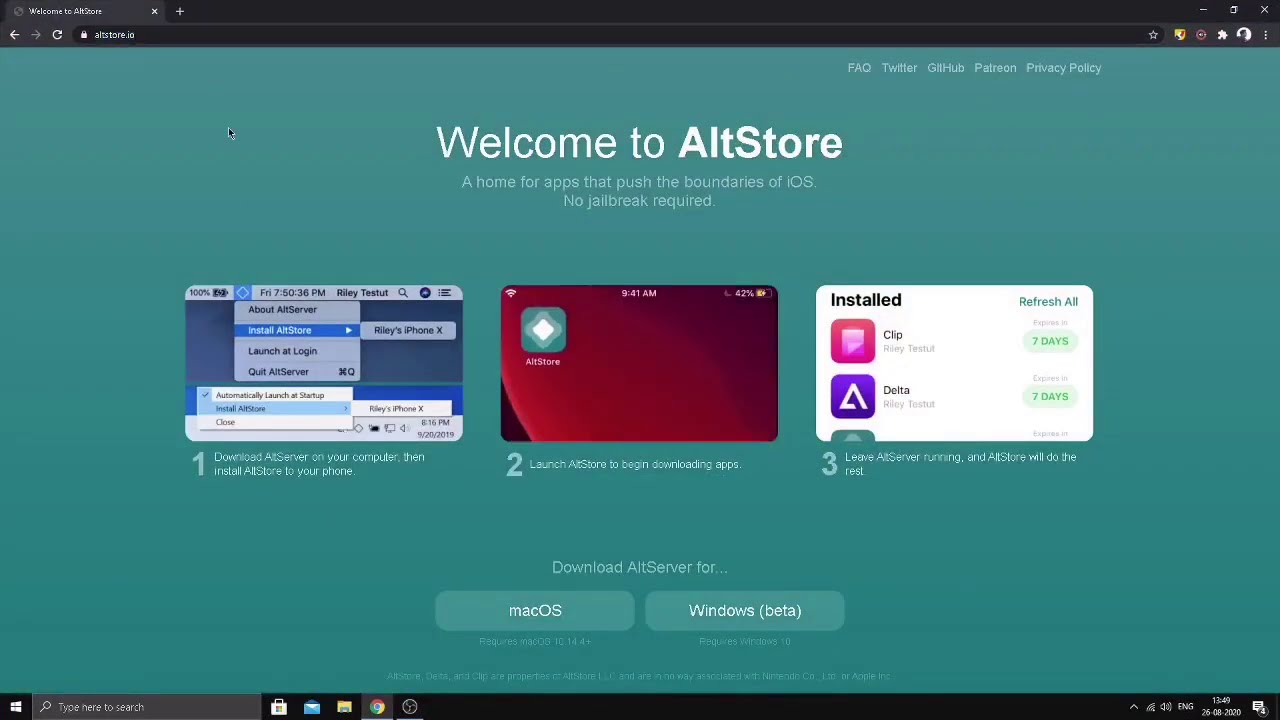Open the Privacy Policy link
Image resolution: width=1280 pixels, height=720 pixels.
tap(1063, 68)
